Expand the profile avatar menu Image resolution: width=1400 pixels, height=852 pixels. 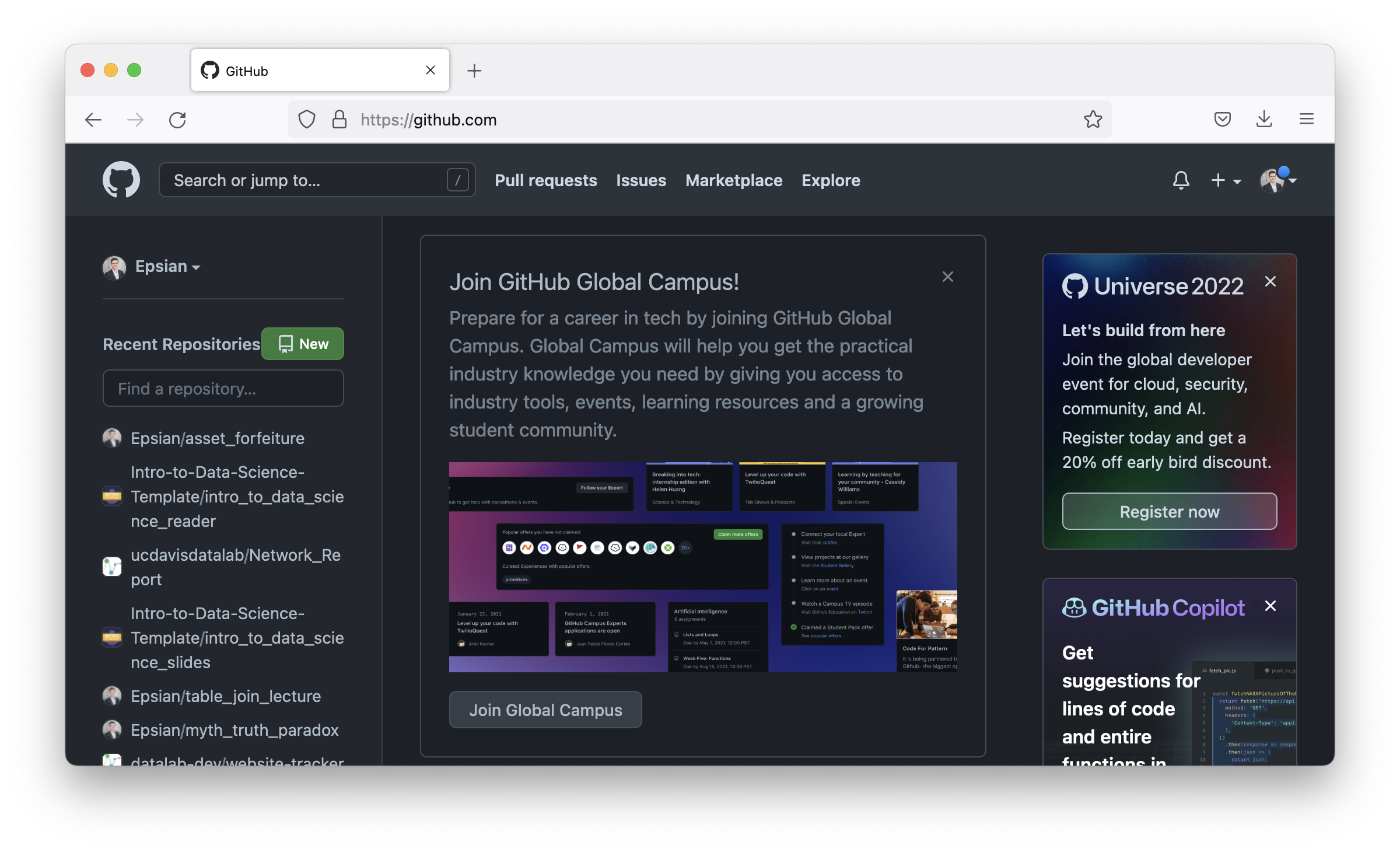[1278, 180]
